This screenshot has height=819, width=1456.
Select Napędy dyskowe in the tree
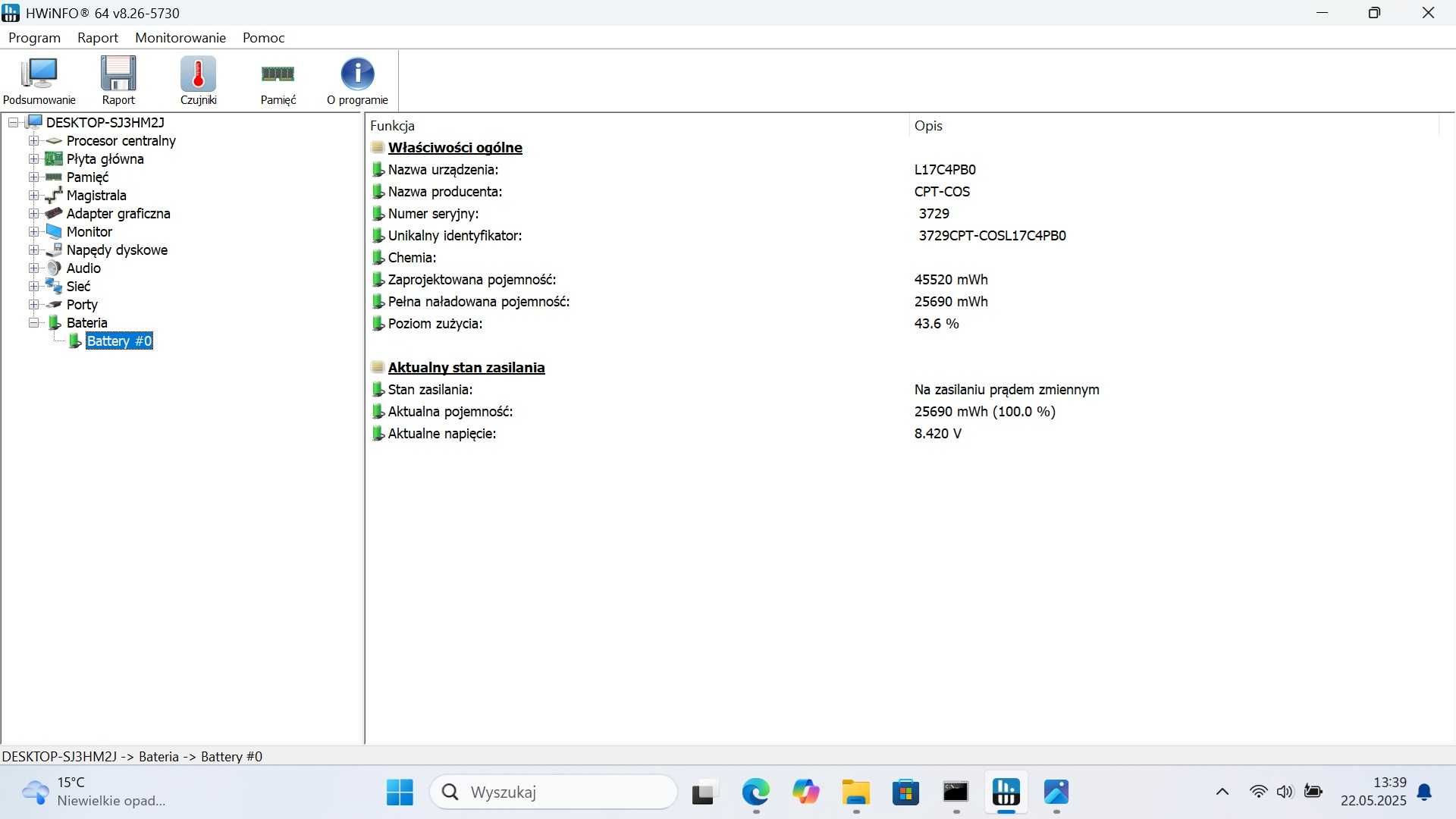(117, 249)
